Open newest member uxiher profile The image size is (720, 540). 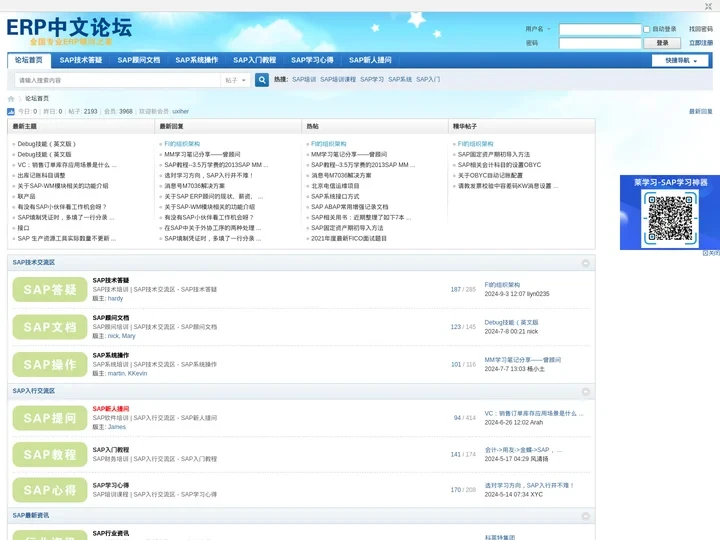point(180,112)
